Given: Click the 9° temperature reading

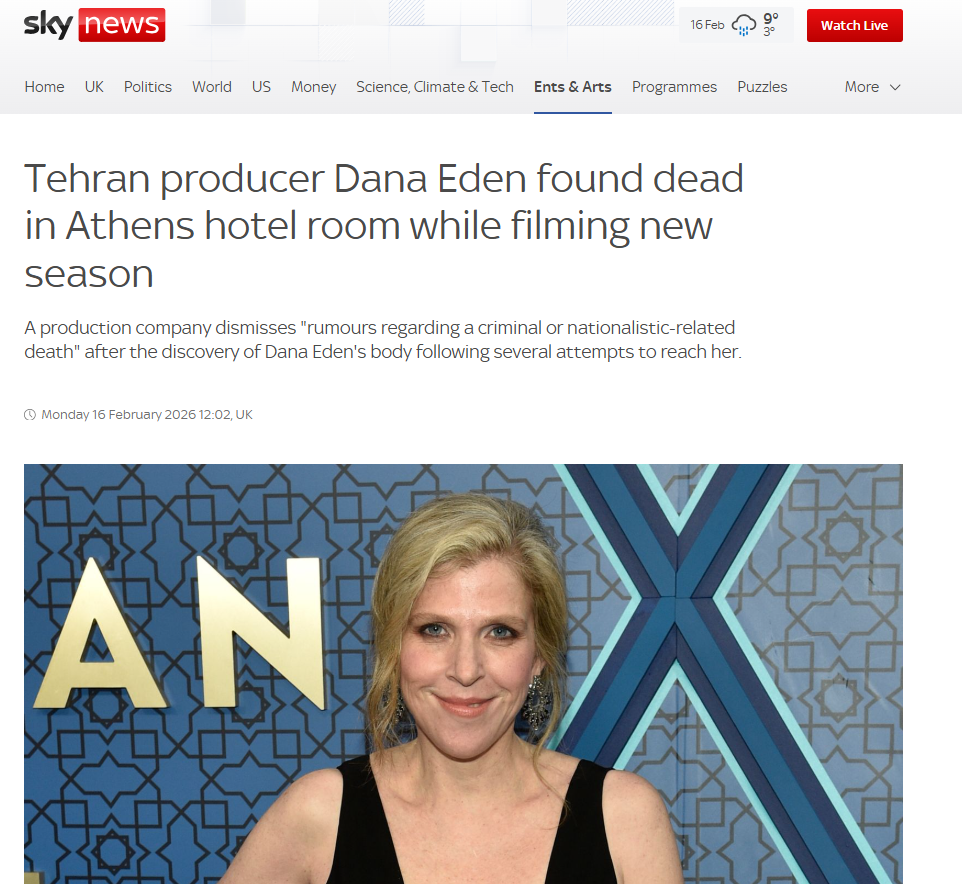Looking at the screenshot, I should coord(771,18).
